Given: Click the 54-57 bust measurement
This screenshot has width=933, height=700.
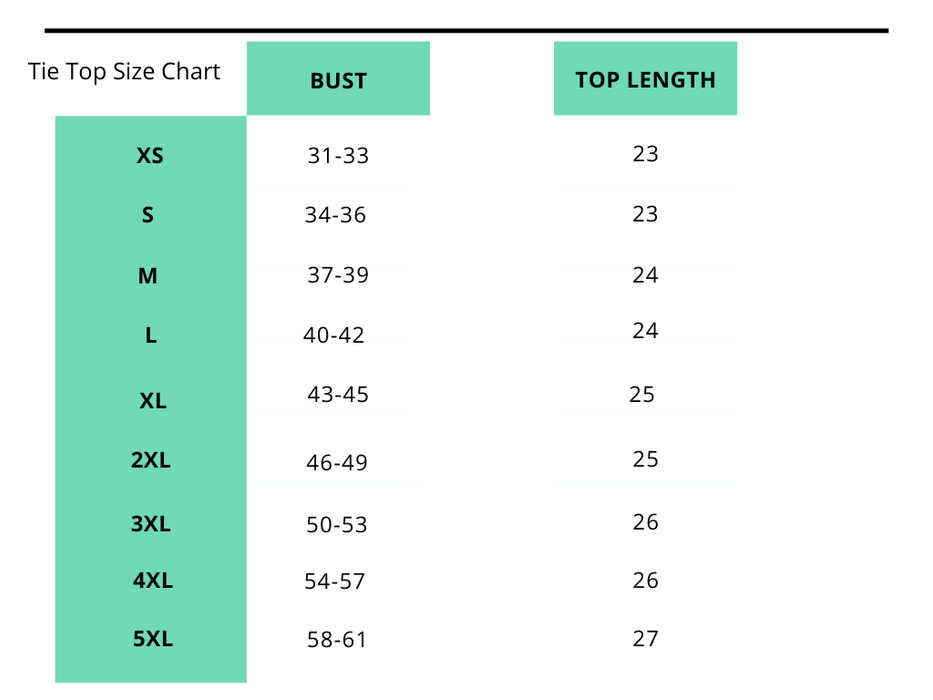Looking at the screenshot, I should pos(334,581).
